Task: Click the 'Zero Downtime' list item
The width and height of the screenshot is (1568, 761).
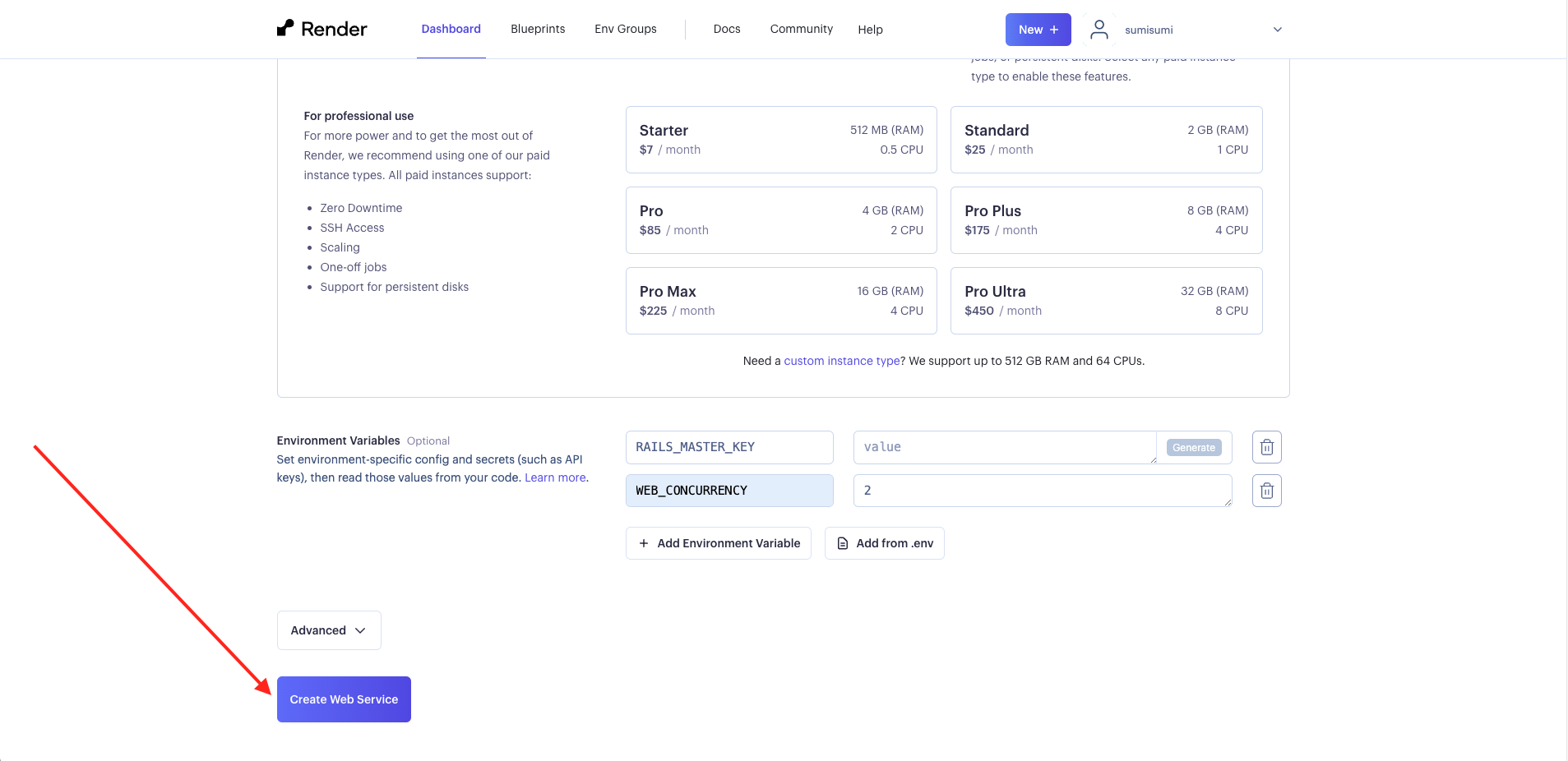Action: [361, 208]
